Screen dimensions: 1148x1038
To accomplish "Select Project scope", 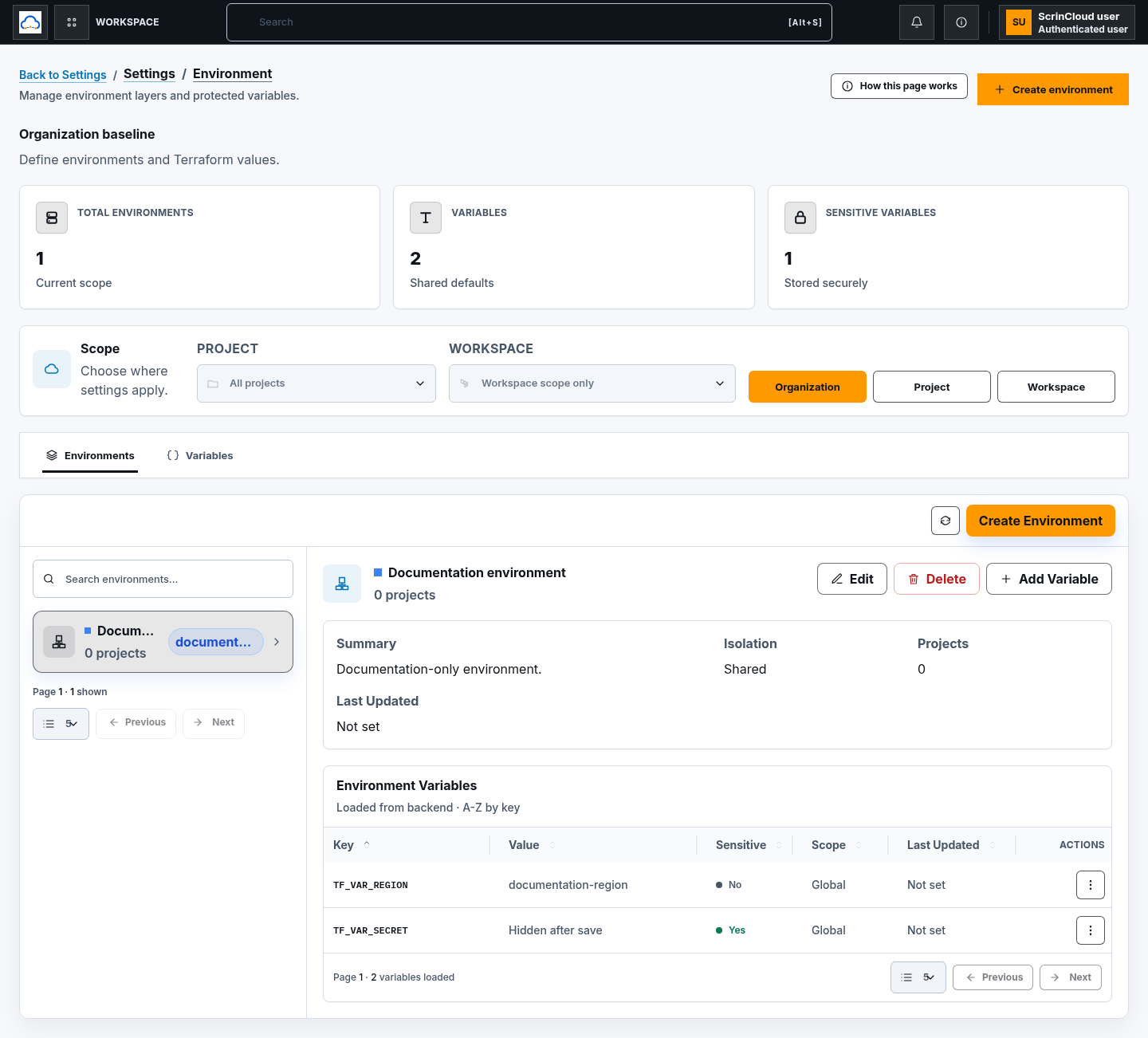I will 932,387.
